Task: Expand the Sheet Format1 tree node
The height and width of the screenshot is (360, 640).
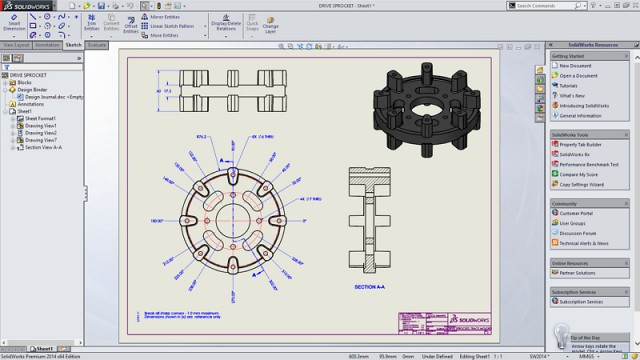Action: pos(13,118)
